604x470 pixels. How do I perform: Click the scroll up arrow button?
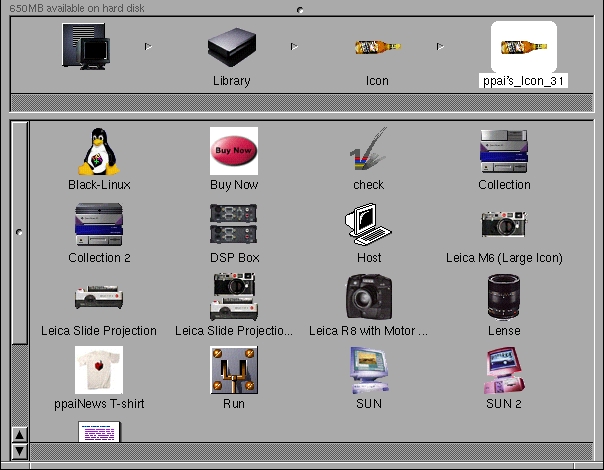click(19, 435)
